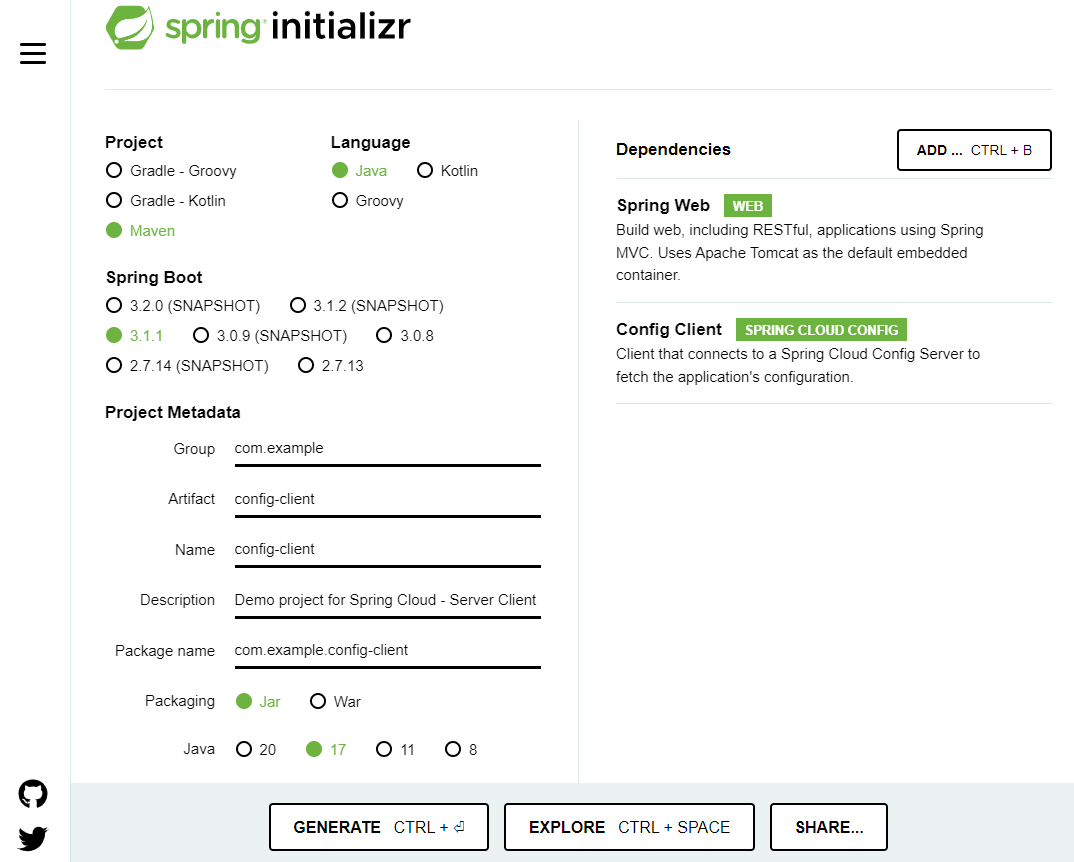Select Java version 20

255,750
